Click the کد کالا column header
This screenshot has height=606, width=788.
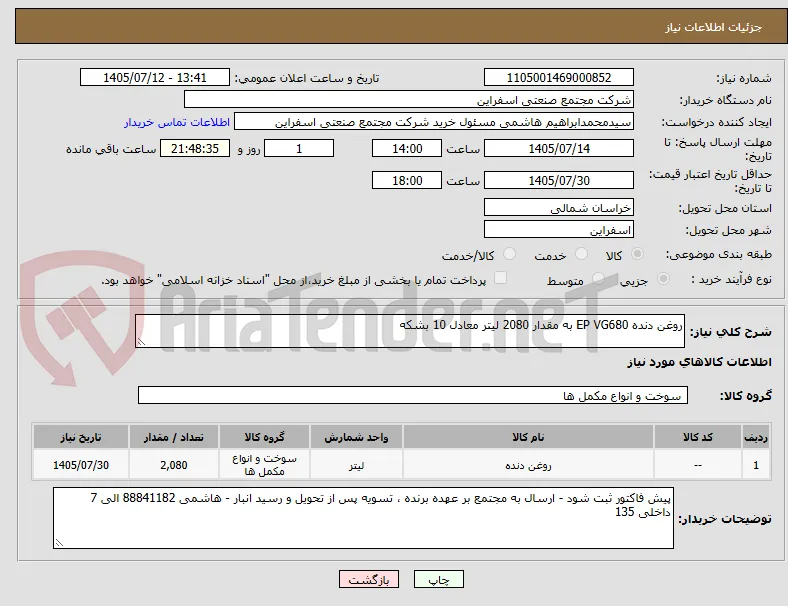pos(698,437)
